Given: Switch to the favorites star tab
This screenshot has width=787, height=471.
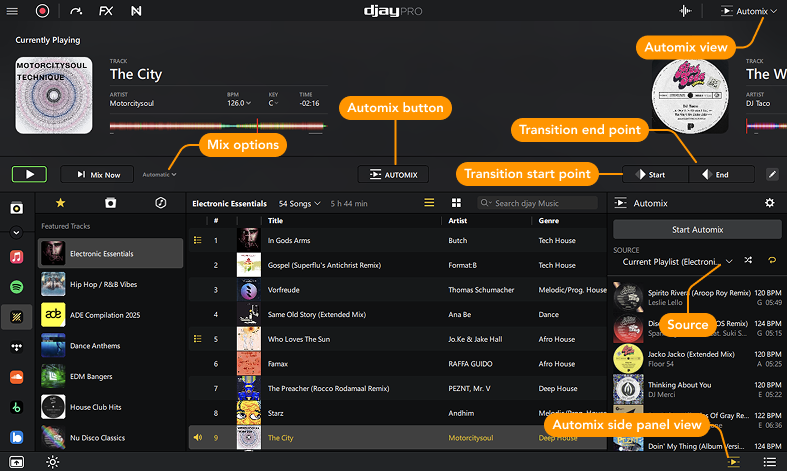Looking at the screenshot, I should (x=59, y=203).
